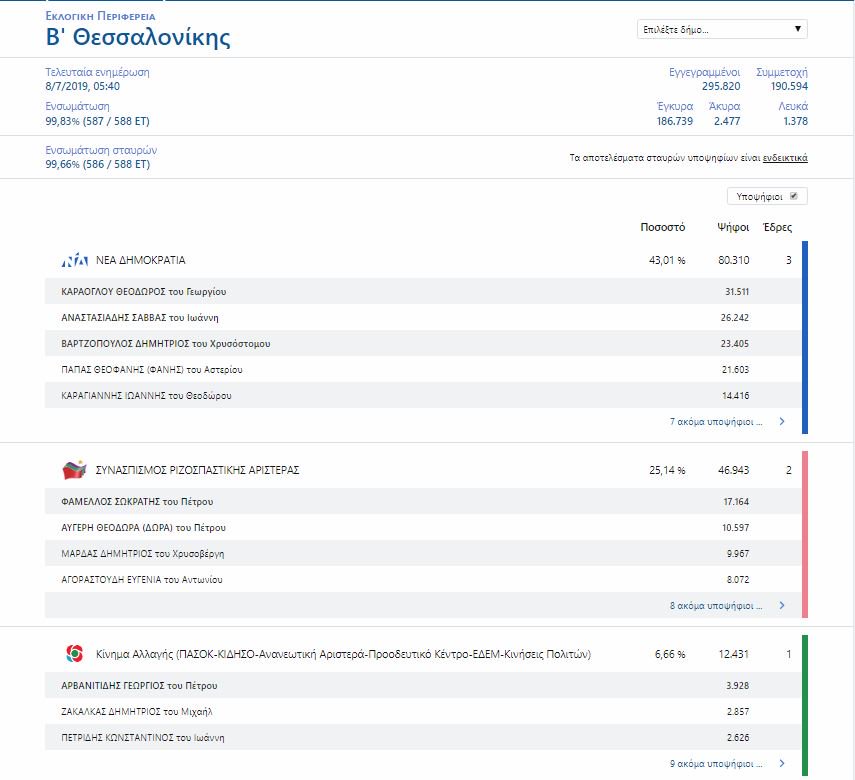
Task: Select candidate ΠΕΤΡΙΔΗΣ ΚΩΝΣΤΑΝΤΙΝΟΣ row
Action: [423, 737]
